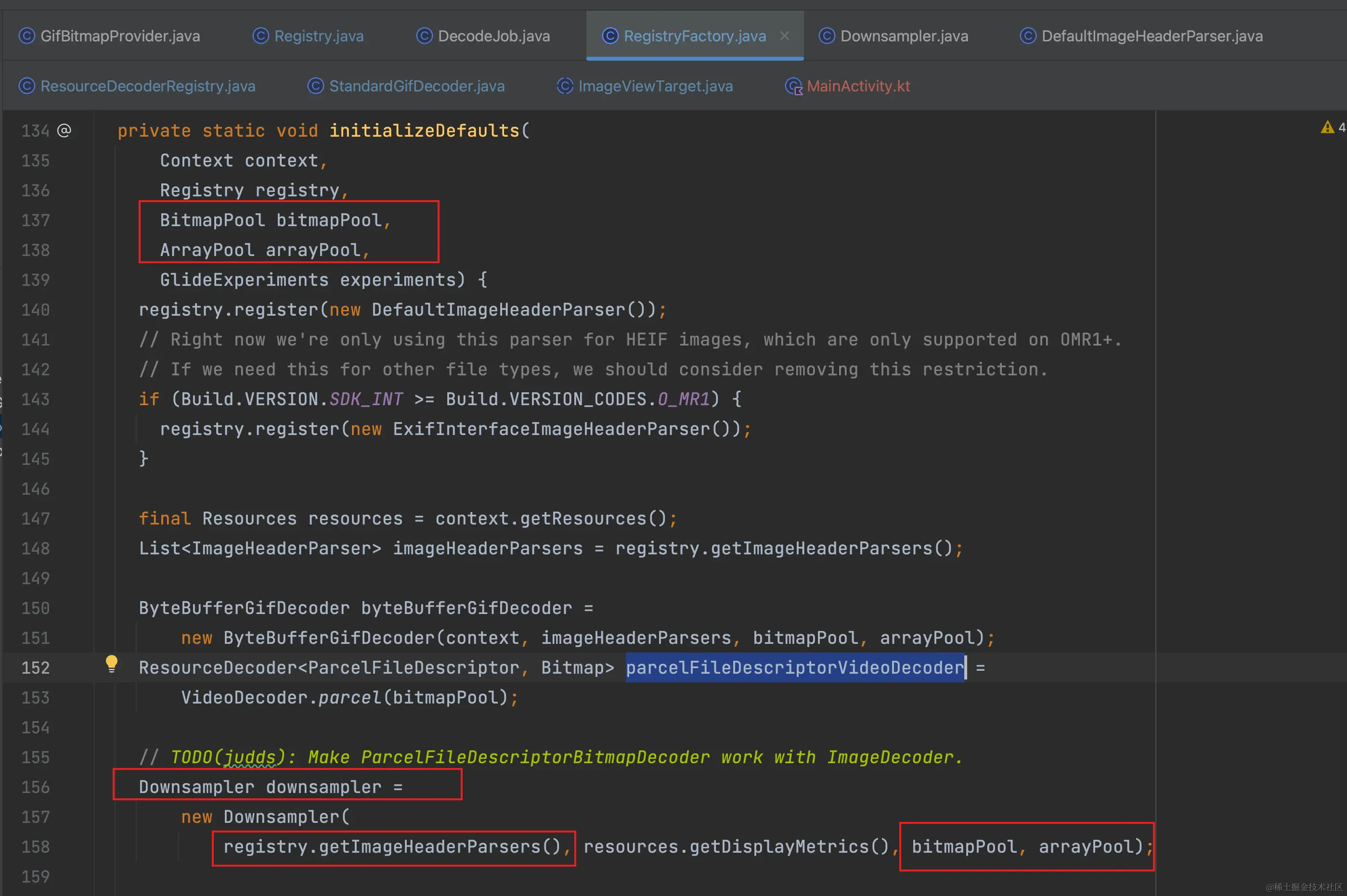Image resolution: width=1347 pixels, height=896 pixels.
Task: Click highlighted parcelFileDescriptorVideoDecoder variable
Action: pos(795,667)
